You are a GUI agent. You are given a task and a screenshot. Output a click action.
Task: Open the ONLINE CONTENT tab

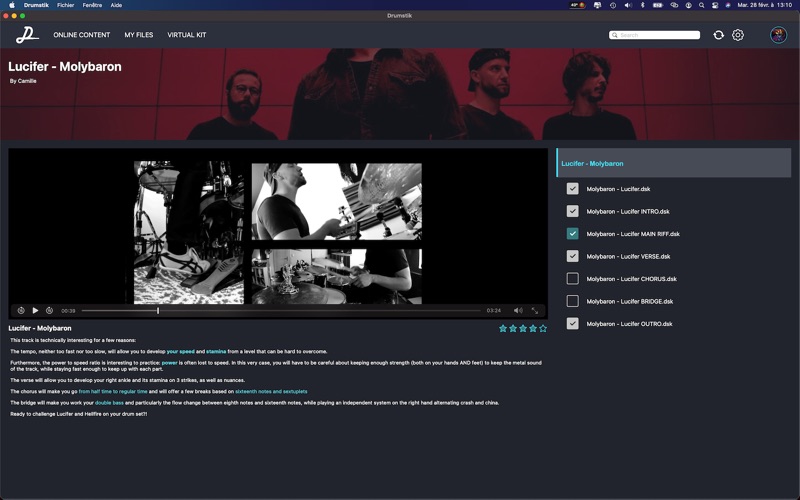click(x=82, y=35)
